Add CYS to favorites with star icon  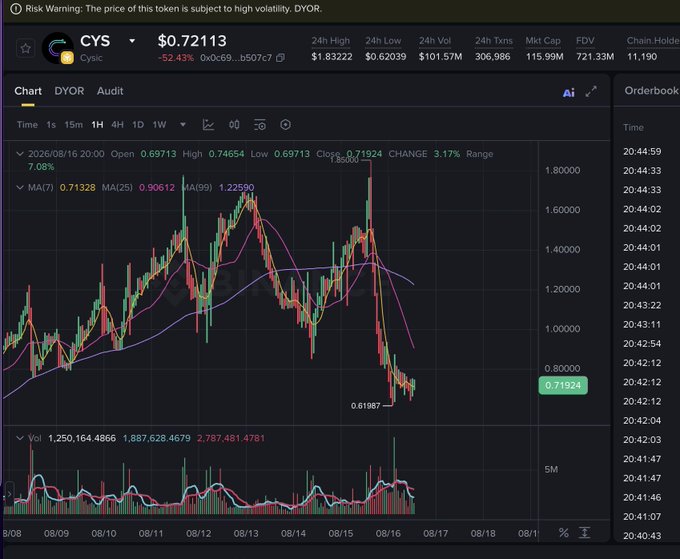click(25, 48)
